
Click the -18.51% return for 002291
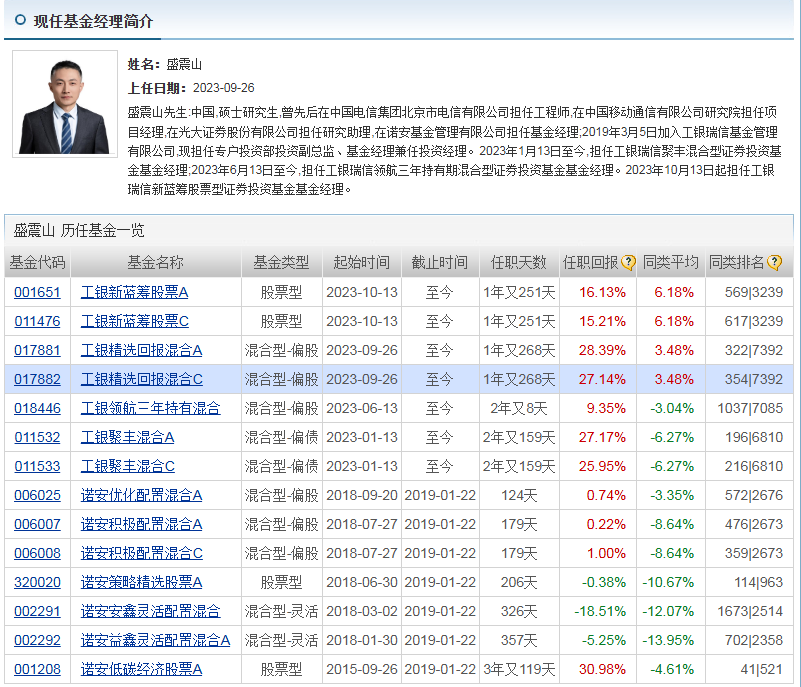[x=600, y=611]
